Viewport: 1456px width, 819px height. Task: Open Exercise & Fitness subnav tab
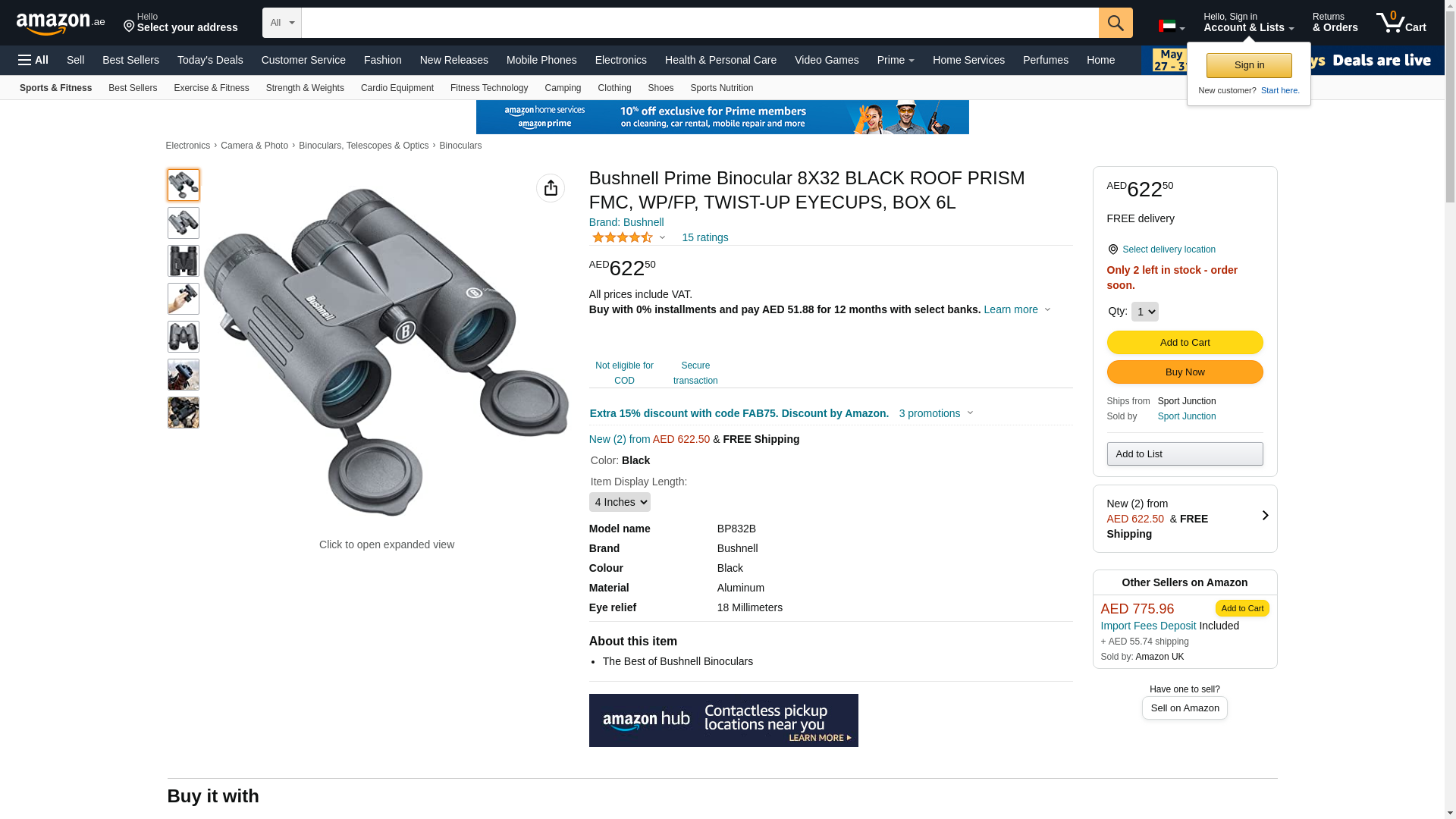coord(211,88)
